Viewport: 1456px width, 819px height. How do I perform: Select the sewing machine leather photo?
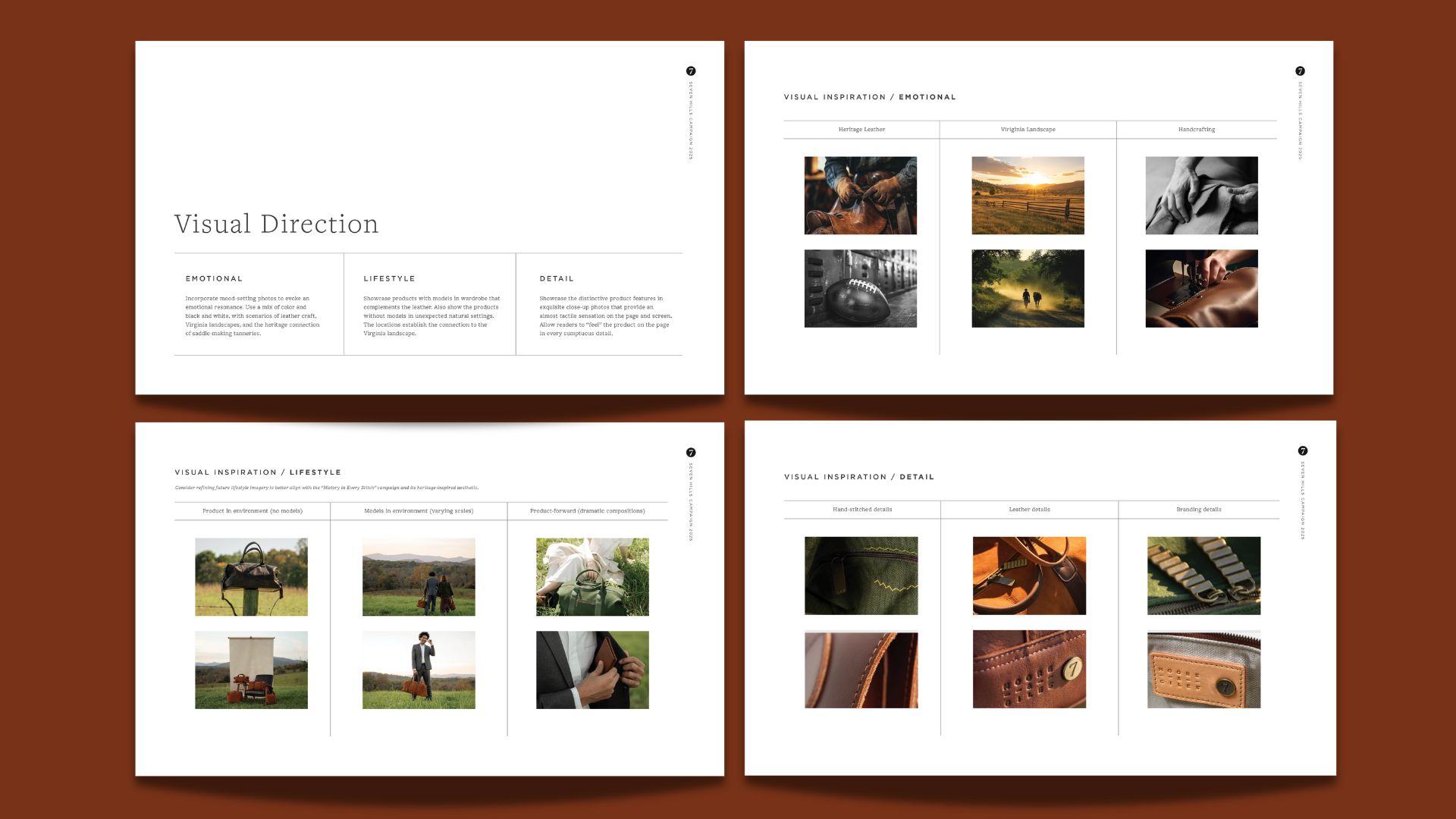(x=1201, y=289)
